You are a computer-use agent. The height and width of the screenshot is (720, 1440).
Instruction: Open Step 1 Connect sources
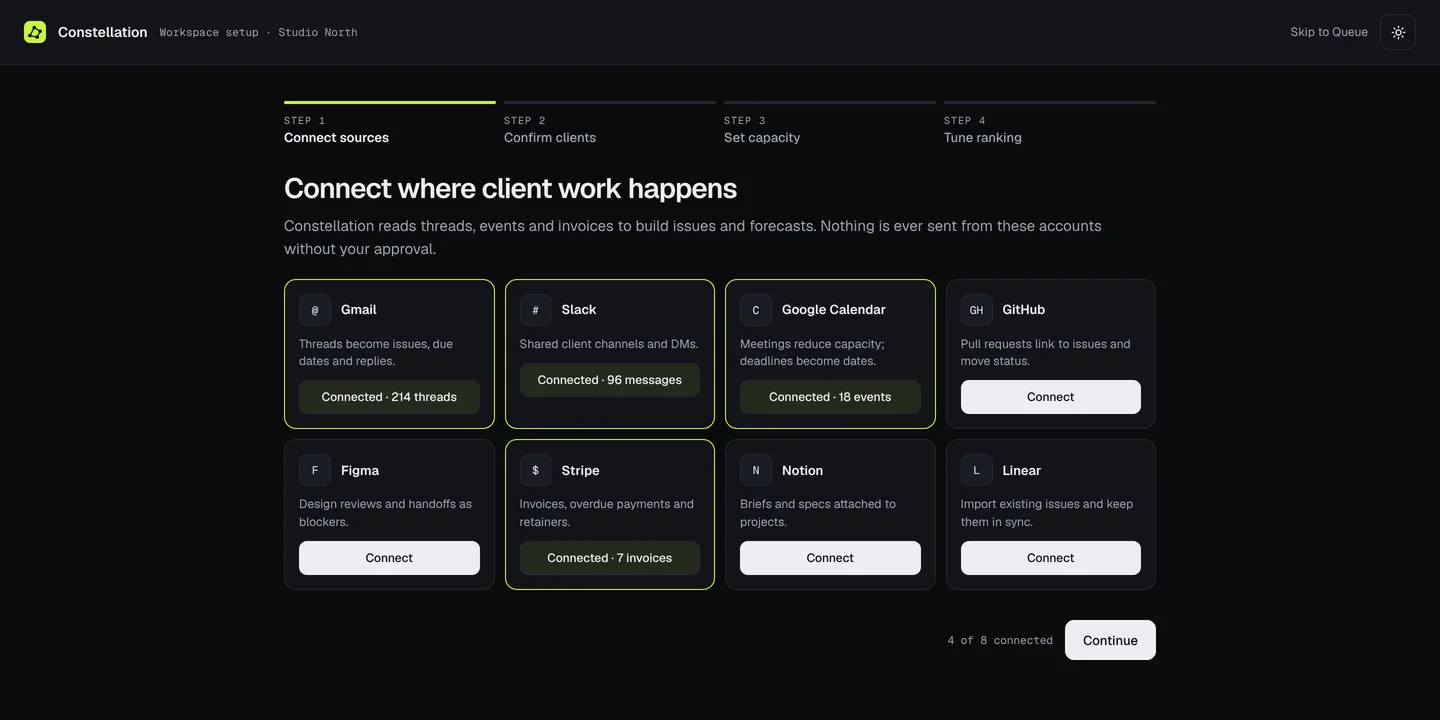(389, 124)
